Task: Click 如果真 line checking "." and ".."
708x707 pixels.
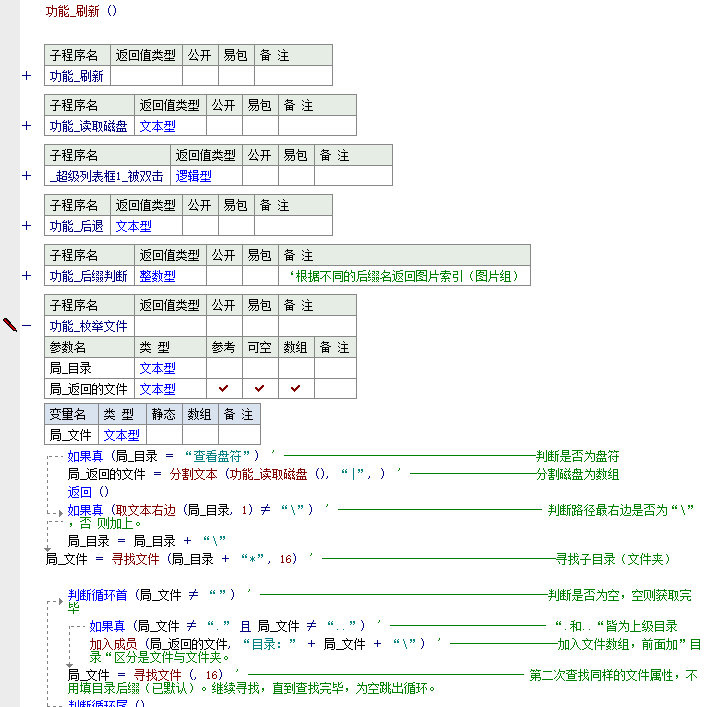Action: pos(227,626)
